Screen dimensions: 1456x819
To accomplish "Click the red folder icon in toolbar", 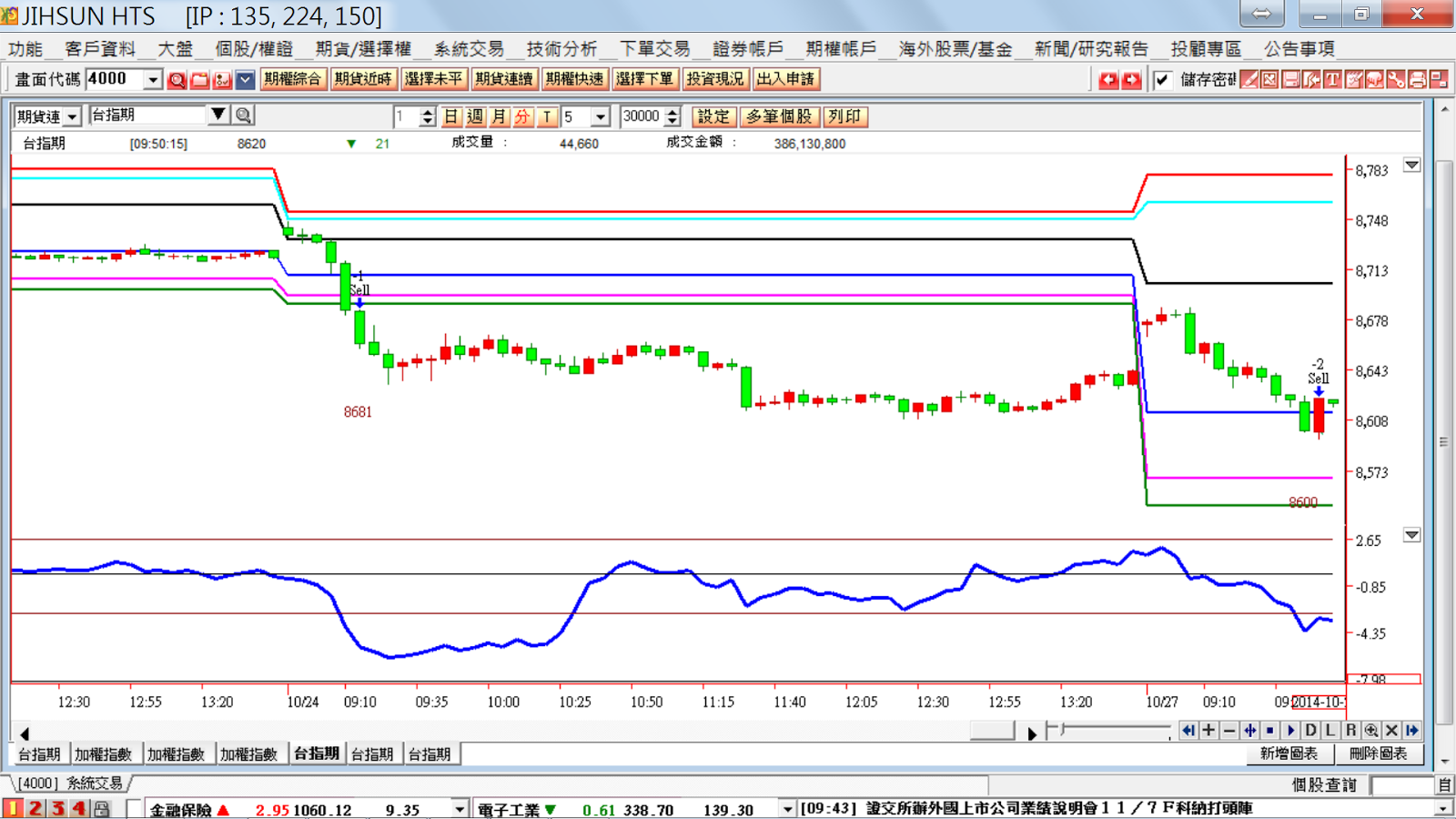I will [199, 80].
